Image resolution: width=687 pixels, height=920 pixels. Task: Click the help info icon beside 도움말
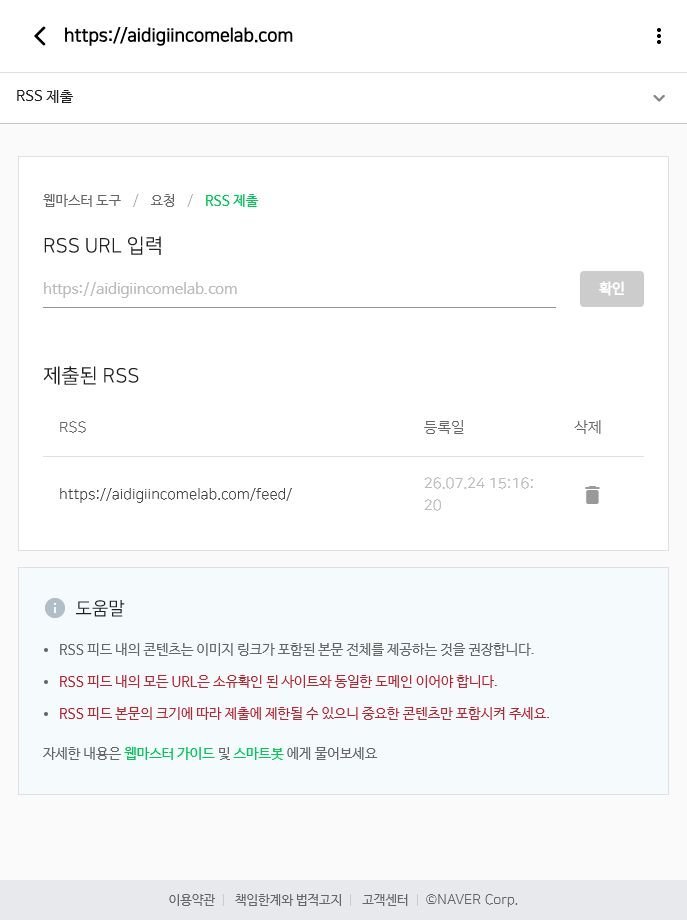click(x=55, y=607)
